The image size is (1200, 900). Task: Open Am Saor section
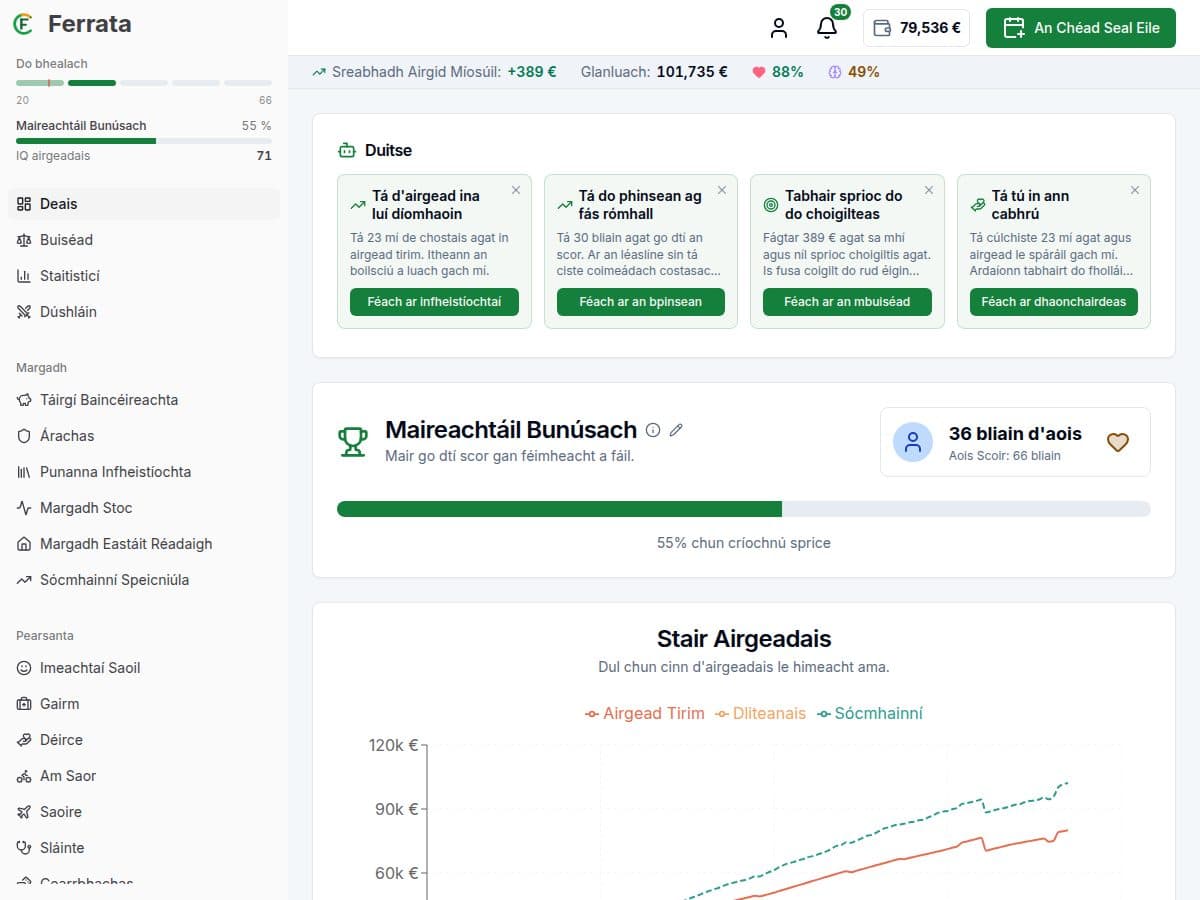click(144, 776)
